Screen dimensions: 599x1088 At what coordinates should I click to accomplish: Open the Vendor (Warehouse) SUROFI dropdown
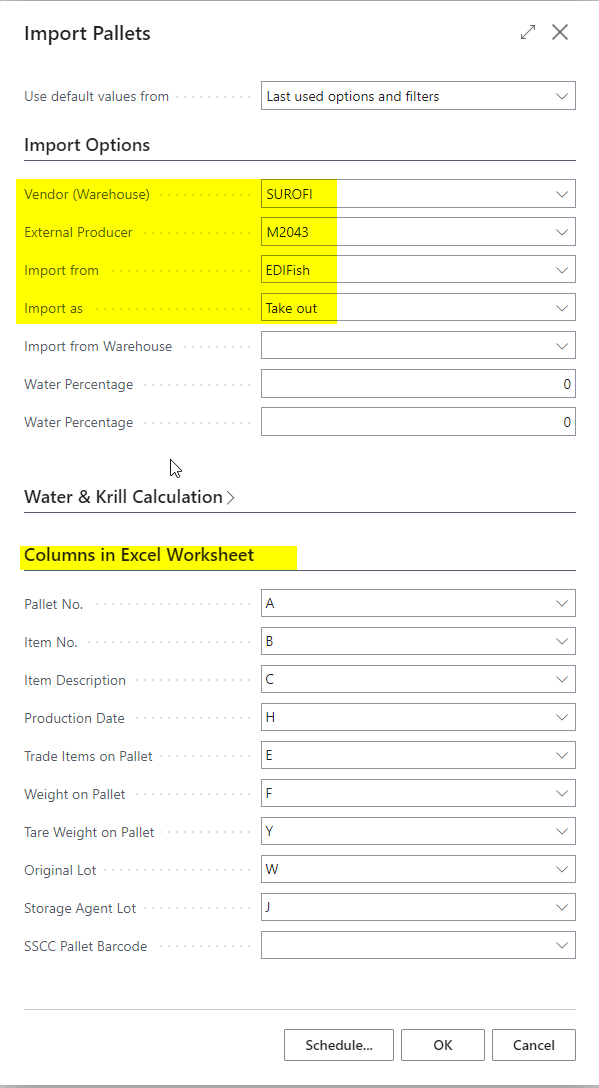pyautogui.click(x=419, y=194)
